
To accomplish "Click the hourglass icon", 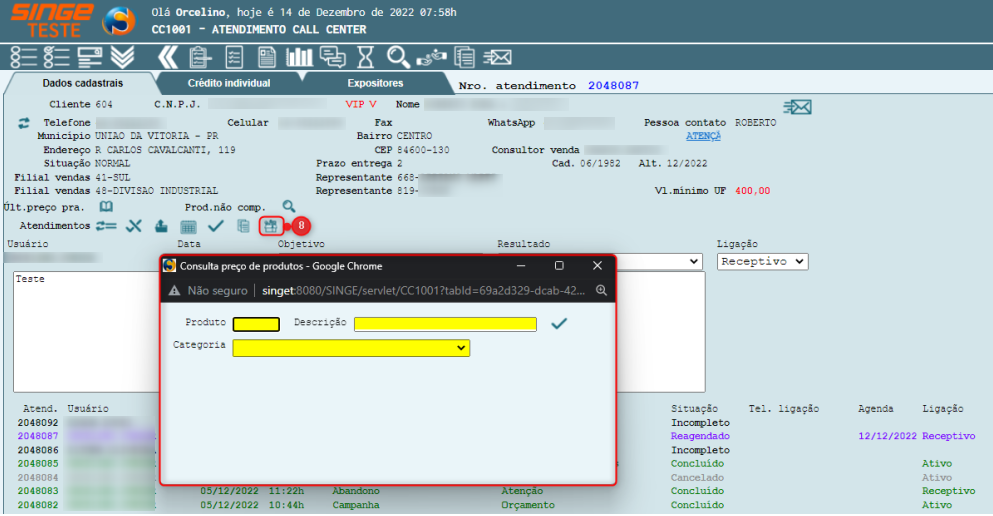I will tap(365, 58).
